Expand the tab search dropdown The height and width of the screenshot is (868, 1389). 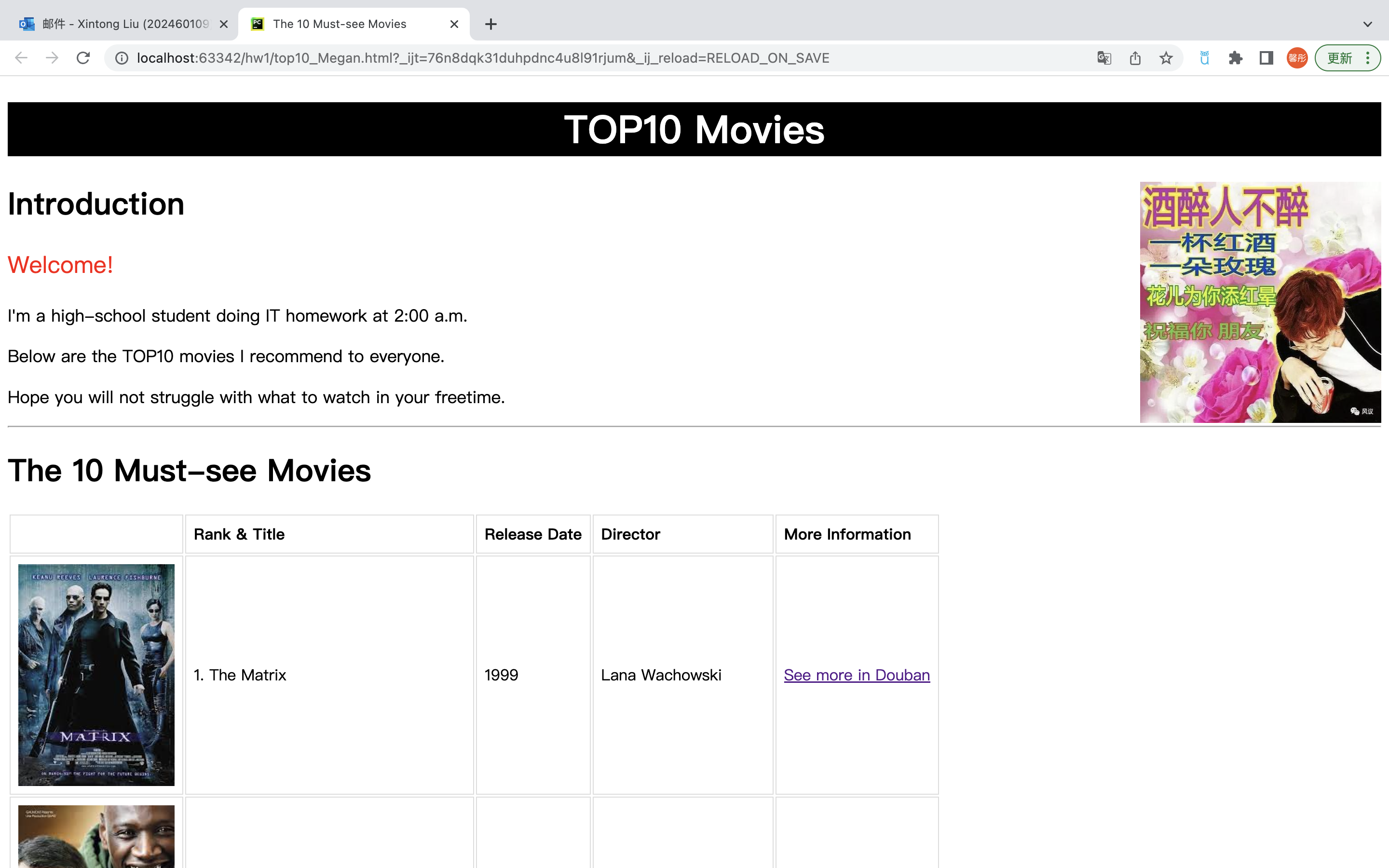[1368, 24]
